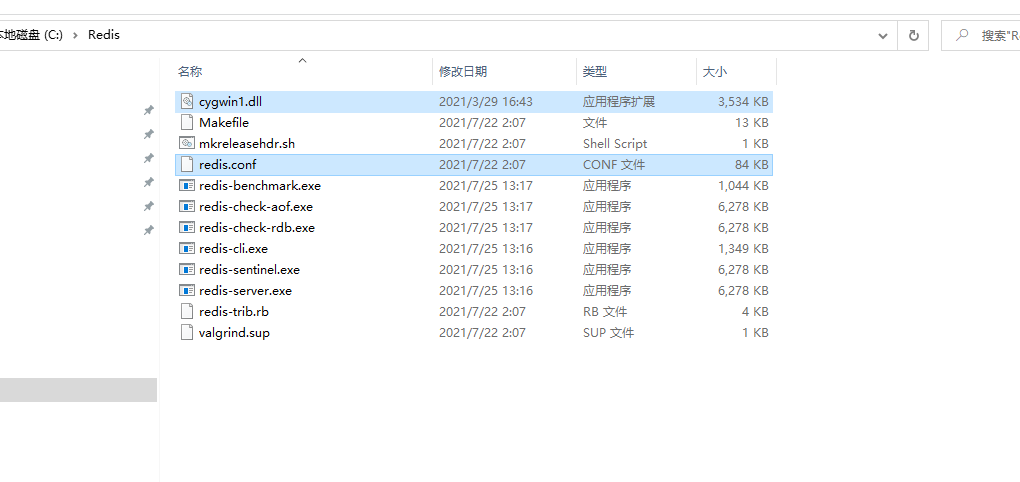Click the redis-trib.rb file icon
Viewport: 1020px width, 482px height.
pyautogui.click(x=187, y=312)
